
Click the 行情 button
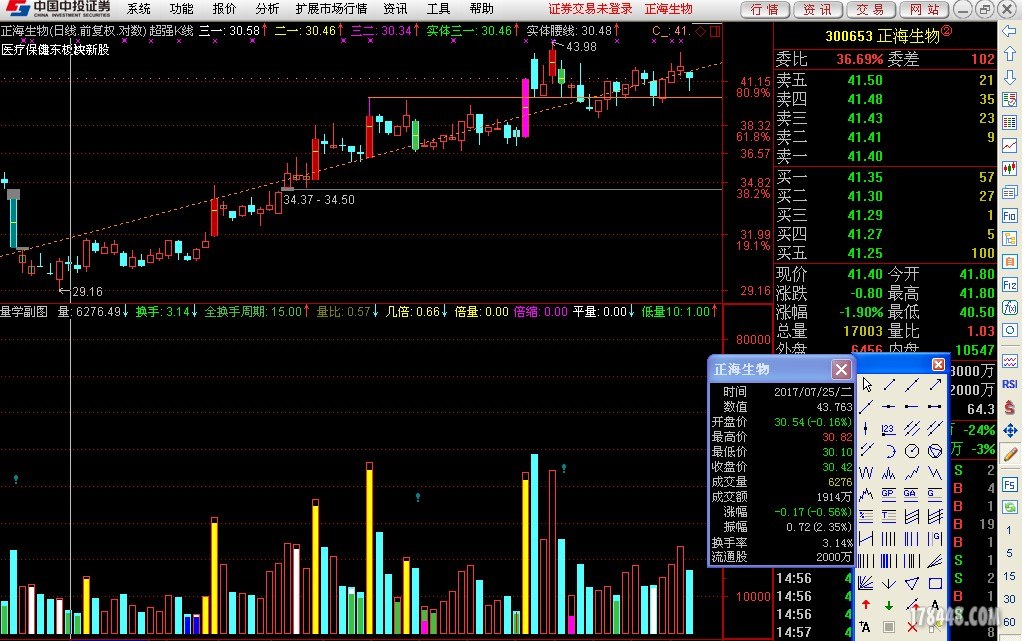tap(765, 10)
